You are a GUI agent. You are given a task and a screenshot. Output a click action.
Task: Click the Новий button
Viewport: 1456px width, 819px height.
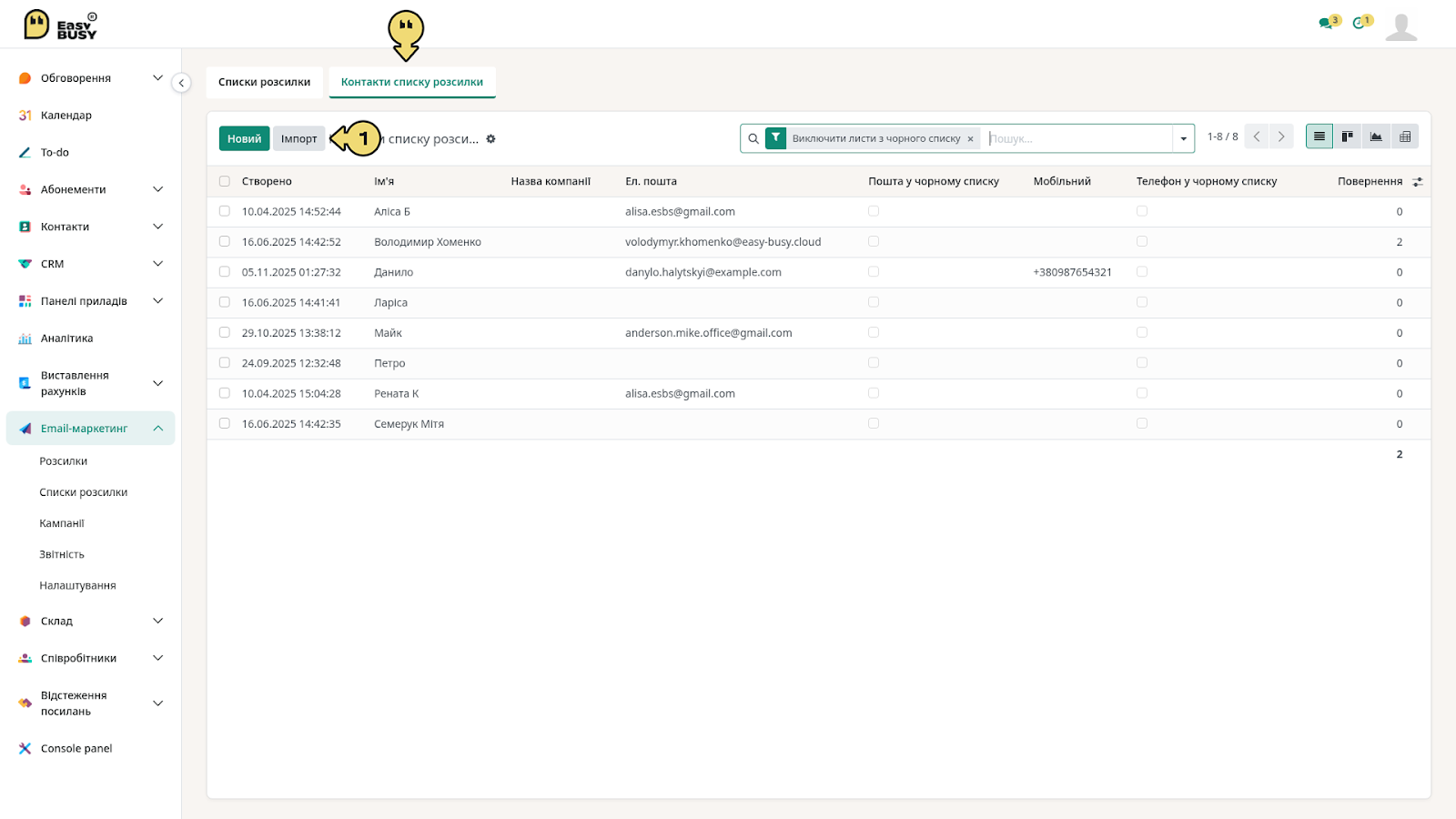(x=244, y=138)
